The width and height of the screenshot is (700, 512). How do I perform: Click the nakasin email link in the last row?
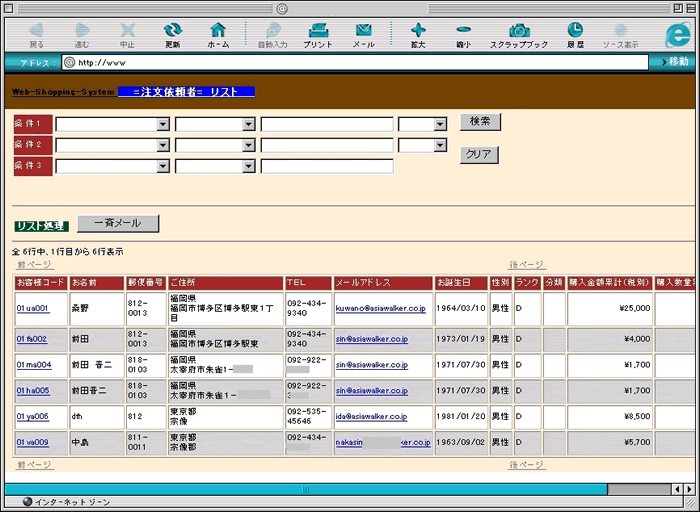click(x=383, y=443)
